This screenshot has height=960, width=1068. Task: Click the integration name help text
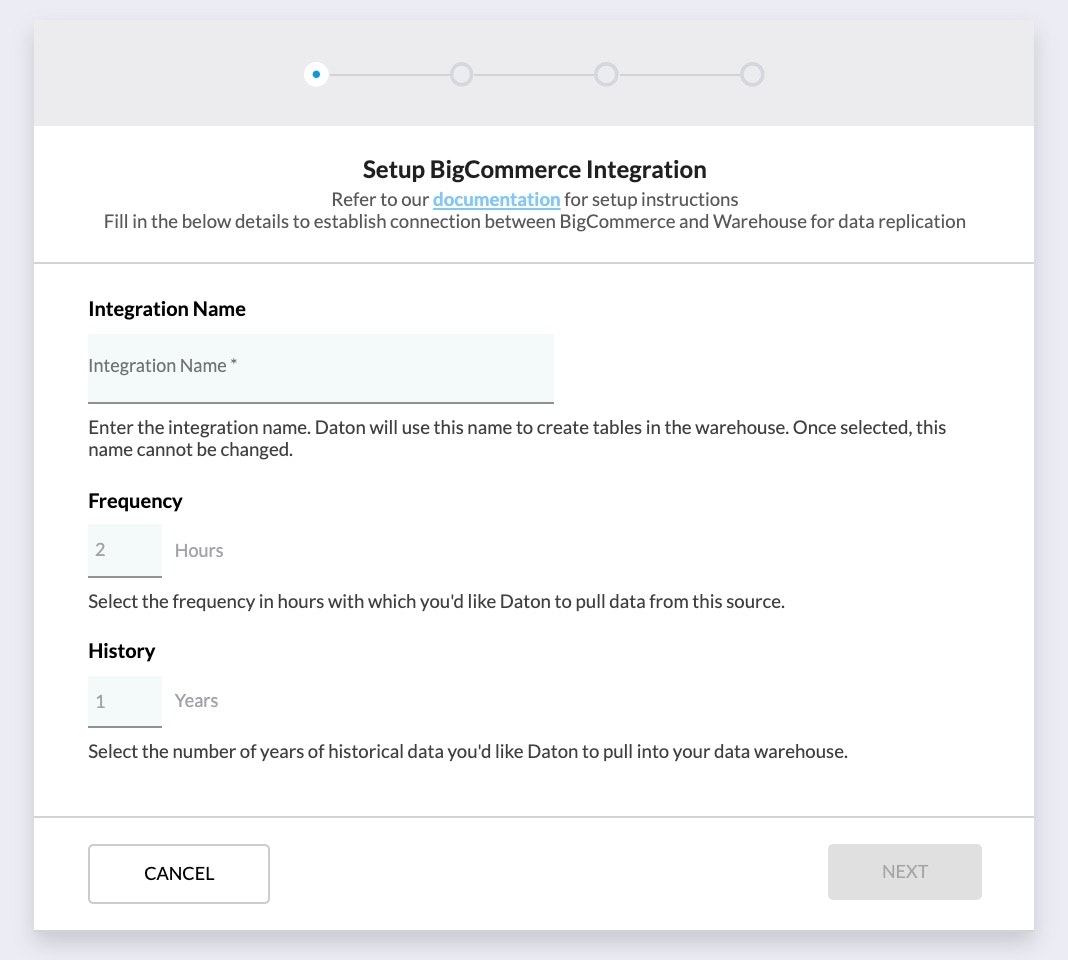(x=516, y=438)
